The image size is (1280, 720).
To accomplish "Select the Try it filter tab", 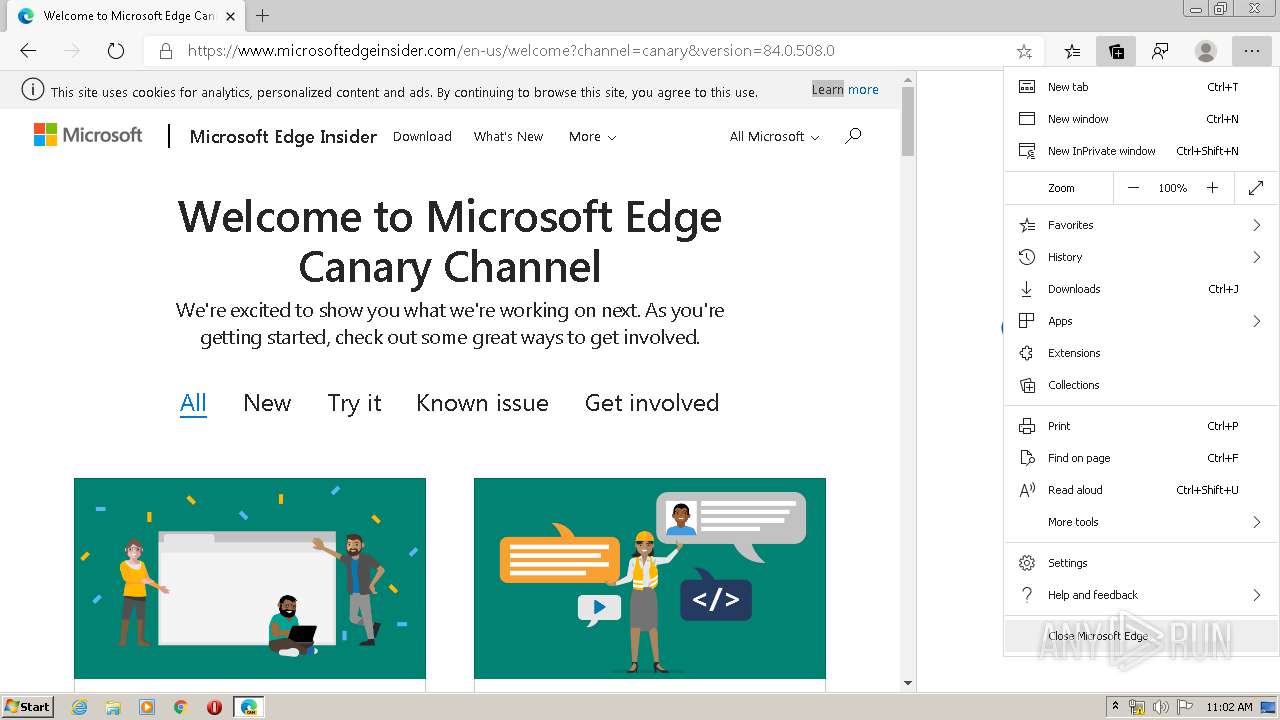I will [354, 403].
